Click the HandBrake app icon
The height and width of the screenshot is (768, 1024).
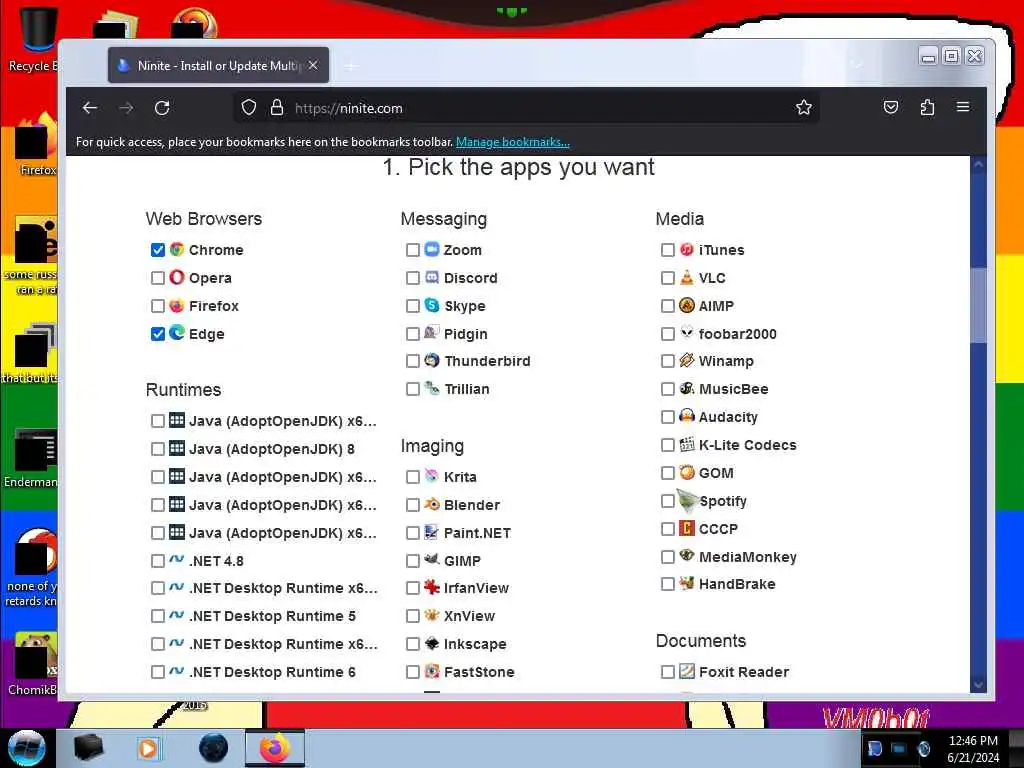point(686,583)
